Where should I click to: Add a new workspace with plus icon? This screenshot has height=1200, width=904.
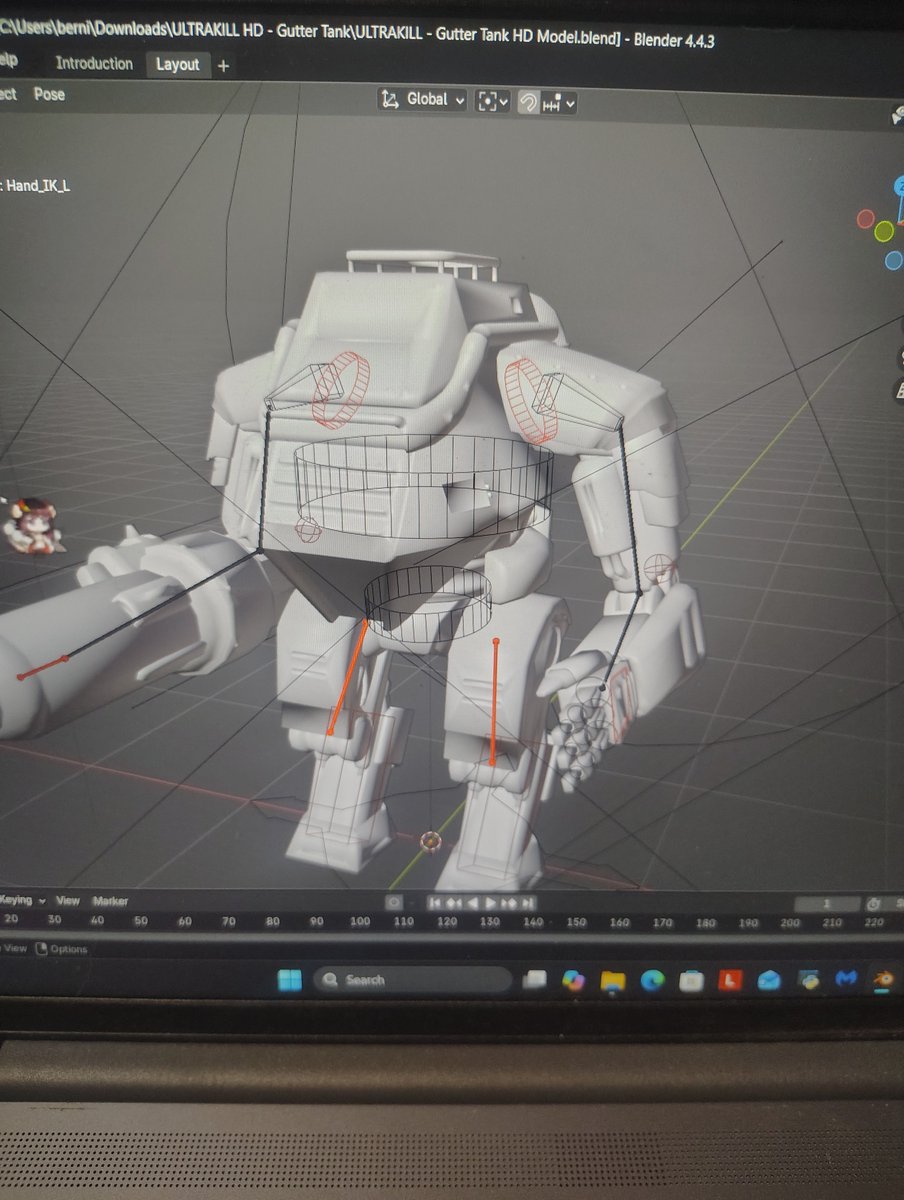[x=223, y=65]
